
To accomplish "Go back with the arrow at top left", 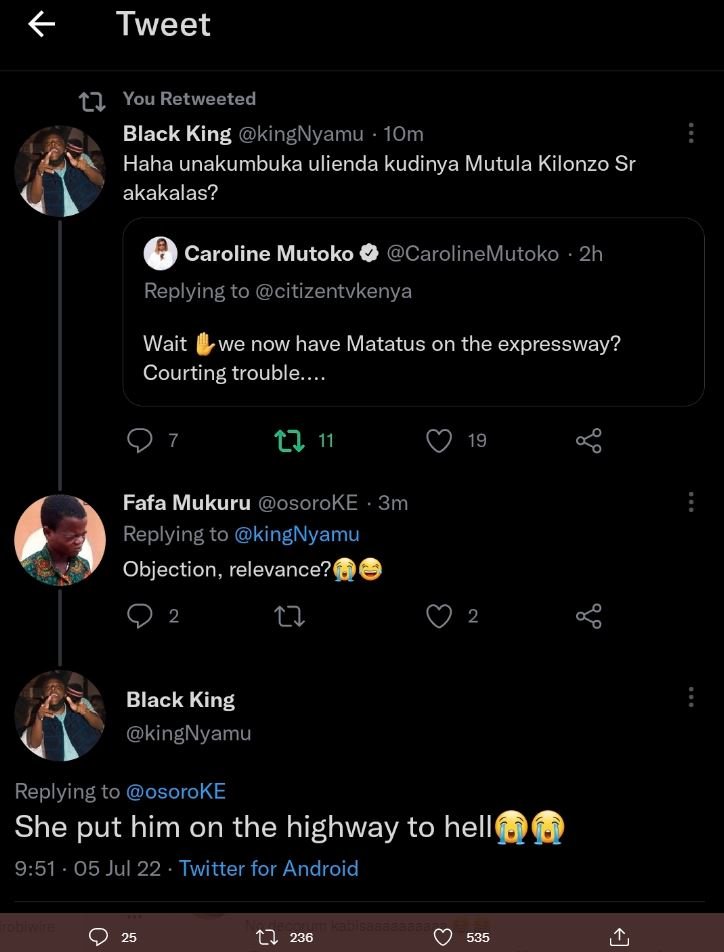I will [41, 24].
